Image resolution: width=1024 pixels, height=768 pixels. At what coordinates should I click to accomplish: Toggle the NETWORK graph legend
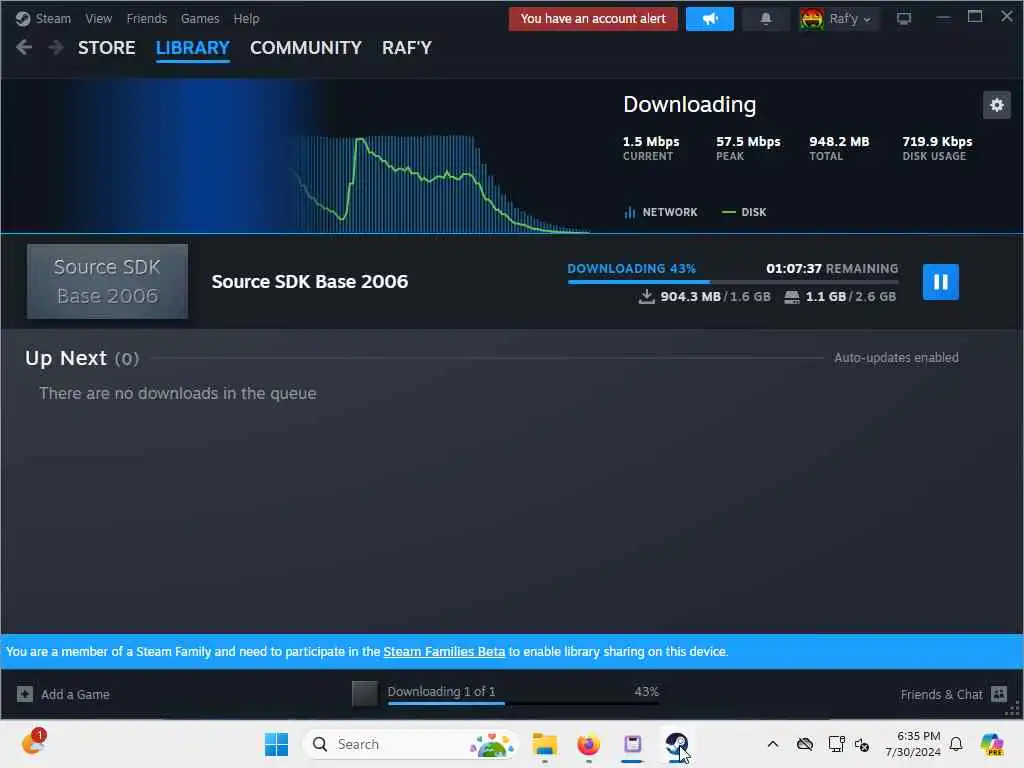(x=661, y=212)
